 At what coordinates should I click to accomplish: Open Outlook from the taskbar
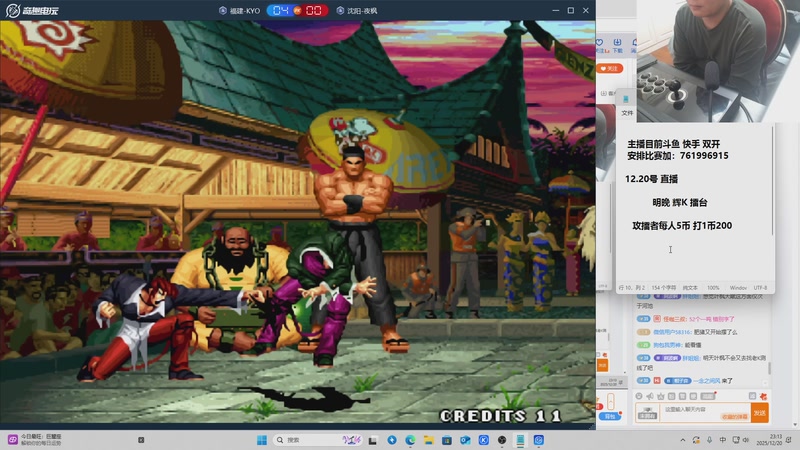[465, 440]
